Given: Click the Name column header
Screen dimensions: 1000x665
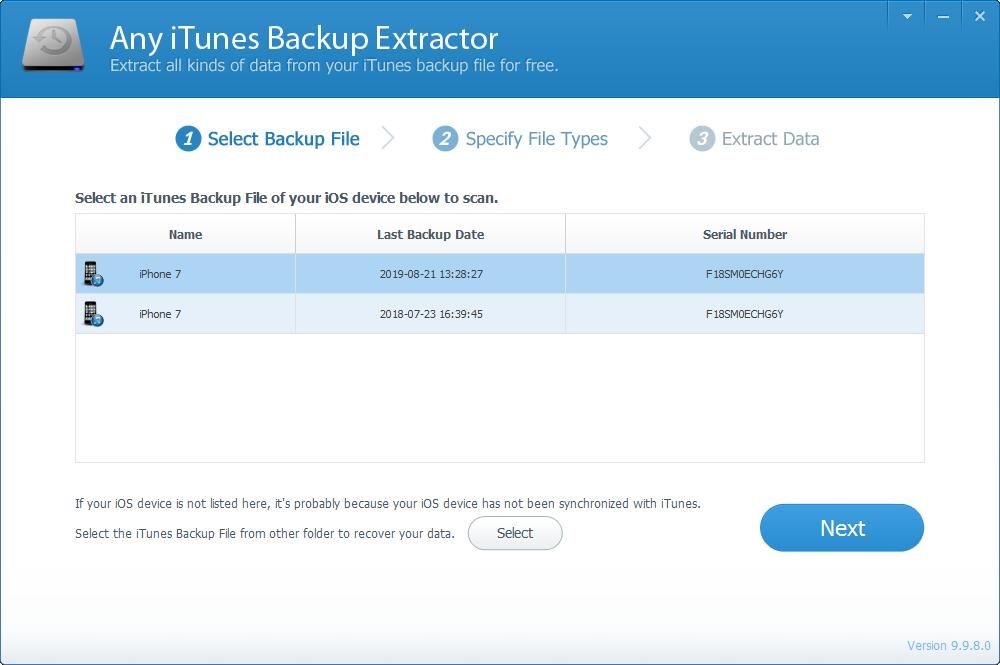Looking at the screenshot, I should point(184,234).
